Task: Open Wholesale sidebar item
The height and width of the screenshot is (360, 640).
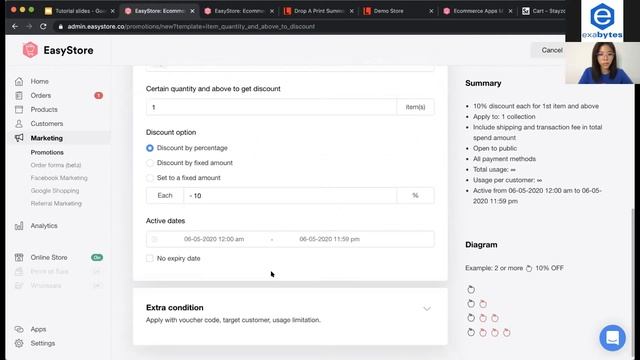Action: (46, 286)
